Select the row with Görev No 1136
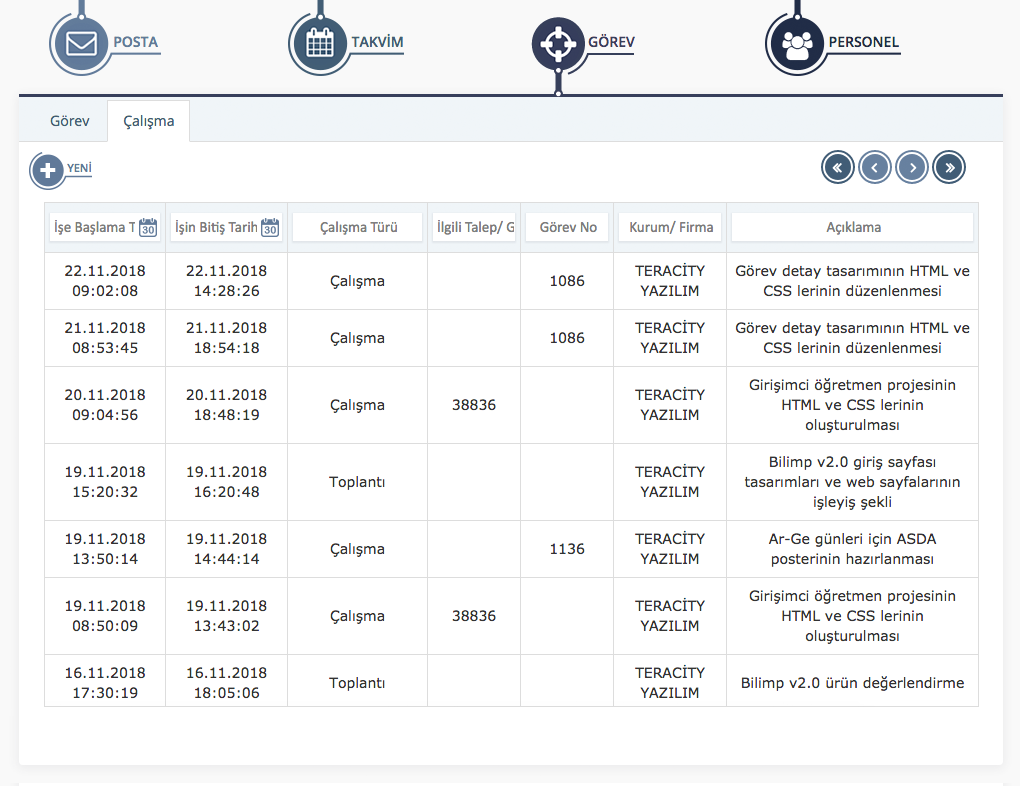The image size is (1020, 786). (x=567, y=549)
